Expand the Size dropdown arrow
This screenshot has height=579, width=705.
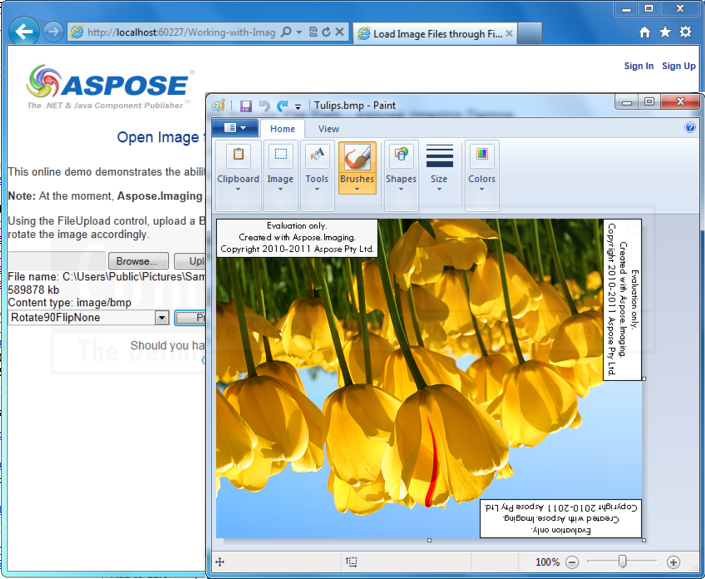pos(439,189)
